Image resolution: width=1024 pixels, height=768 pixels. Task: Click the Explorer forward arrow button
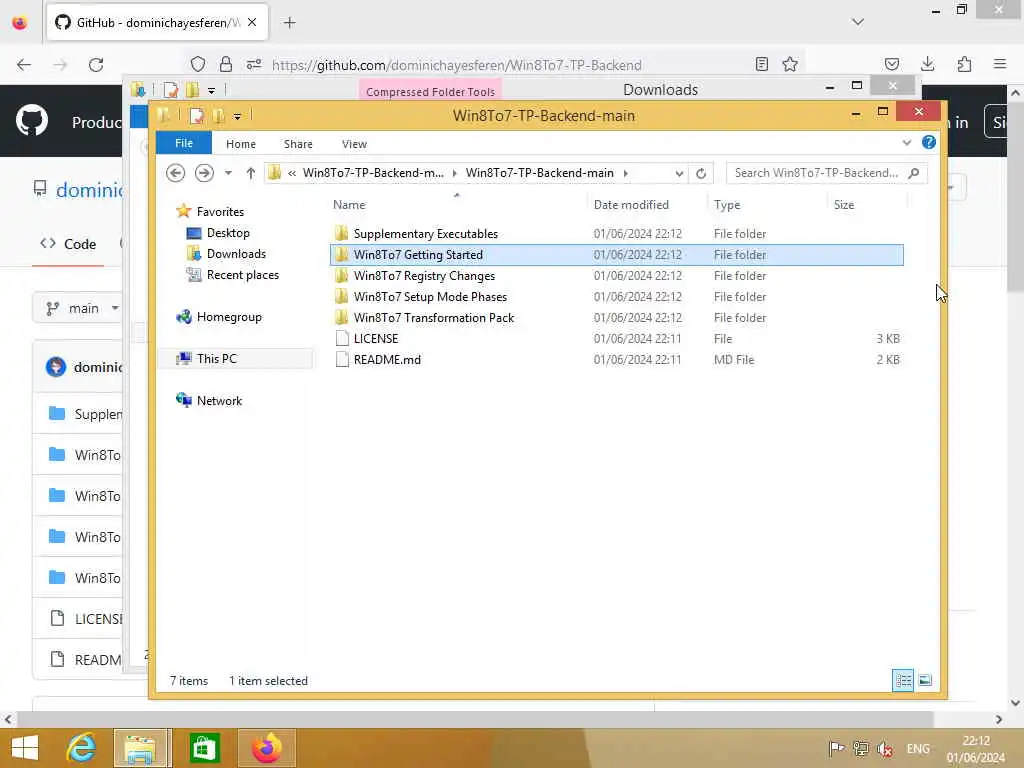pos(204,173)
